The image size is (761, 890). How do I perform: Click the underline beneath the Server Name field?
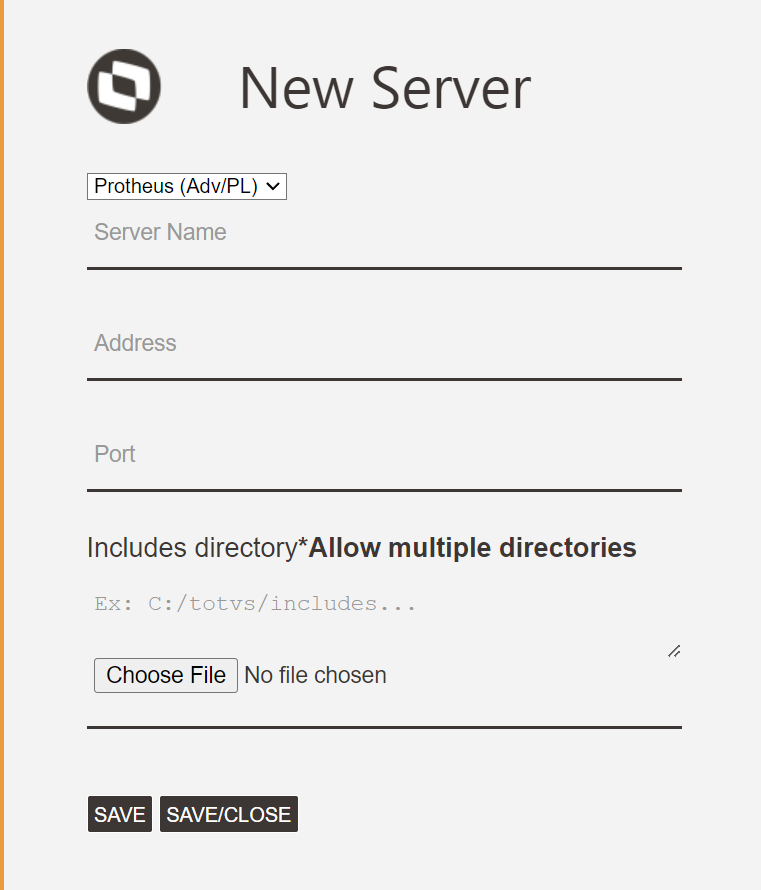pyautogui.click(x=384, y=268)
